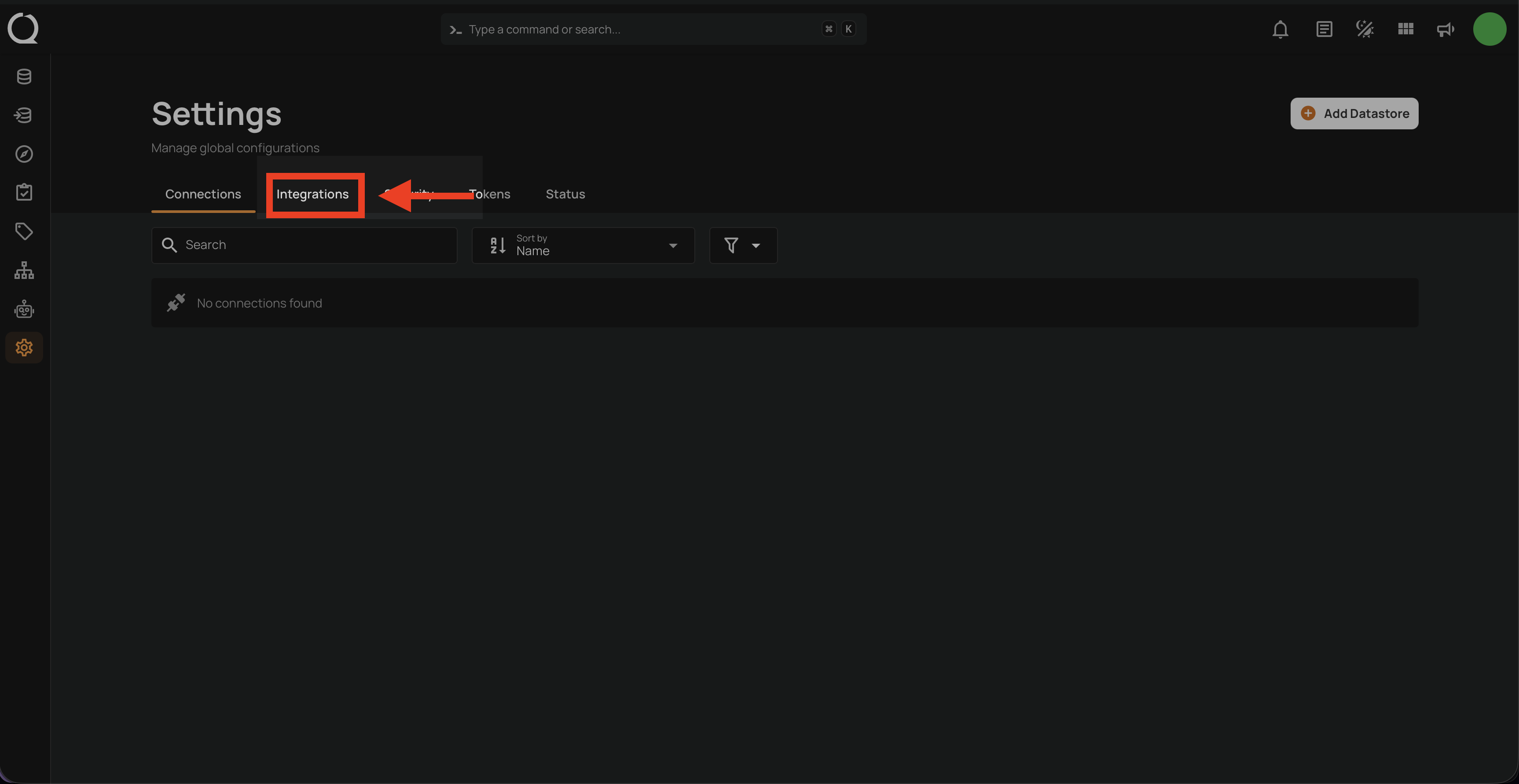The height and width of the screenshot is (784, 1519).
Task: Open the Tokens tab
Action: 490,194
